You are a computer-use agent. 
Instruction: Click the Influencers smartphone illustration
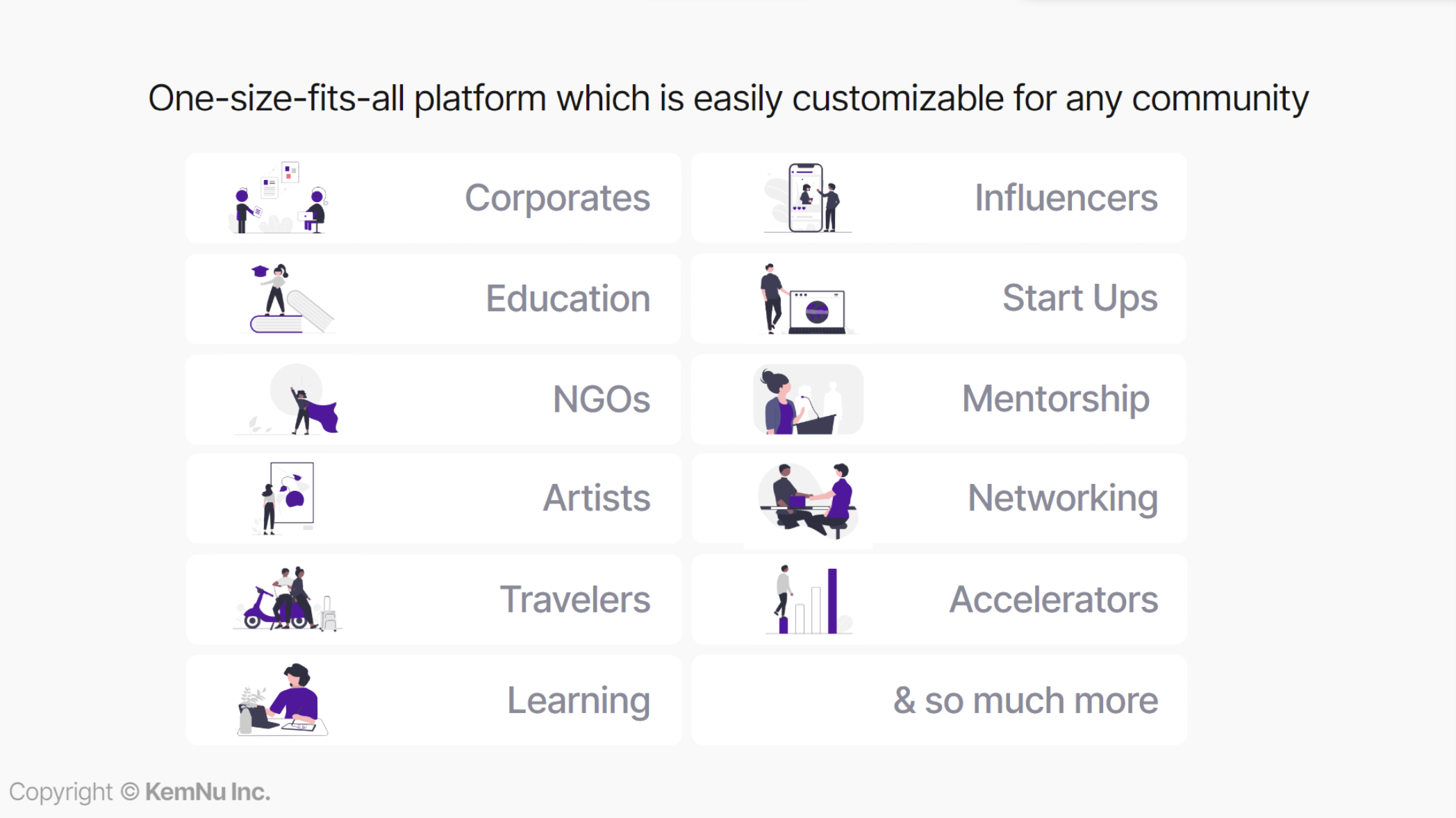pos(808,198)
